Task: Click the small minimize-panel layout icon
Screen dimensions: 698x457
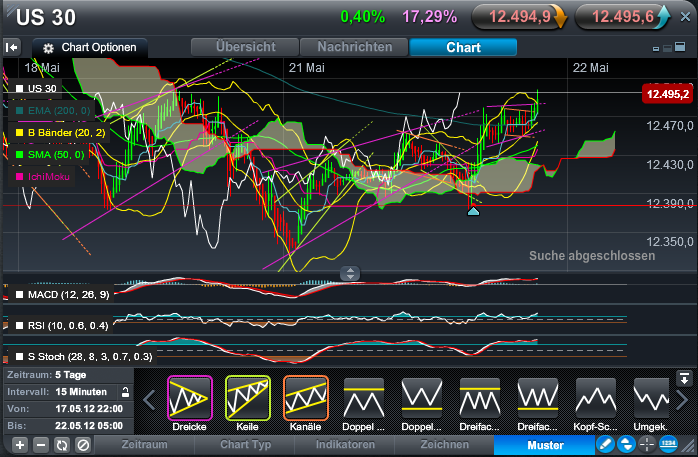Action: click(656, 49)
